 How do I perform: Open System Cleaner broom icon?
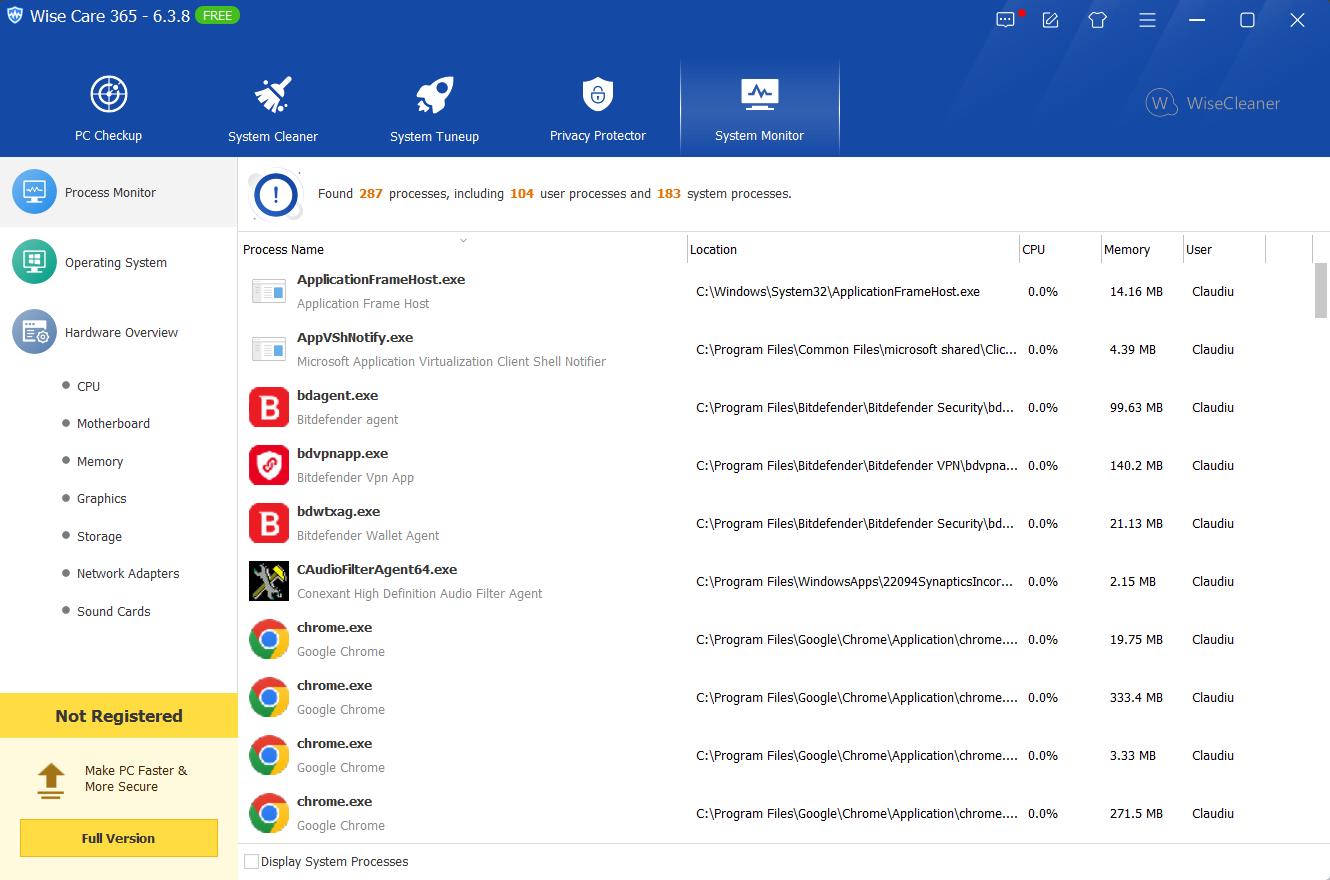272,95
